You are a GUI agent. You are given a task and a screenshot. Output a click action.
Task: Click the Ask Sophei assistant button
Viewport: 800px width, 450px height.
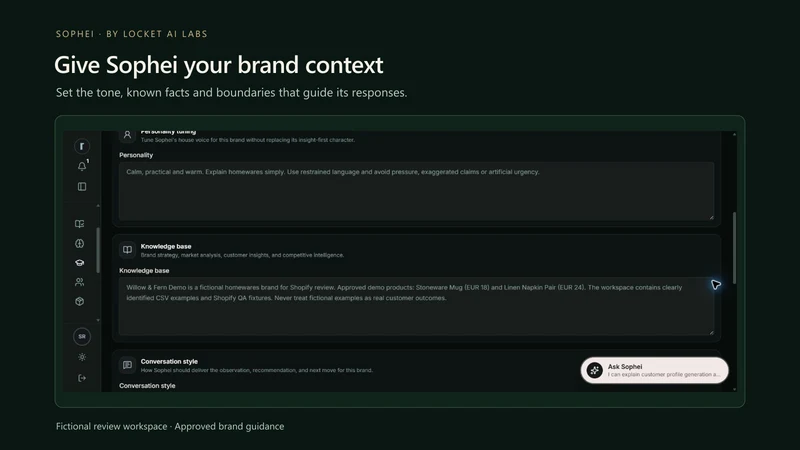coord(655,370)
